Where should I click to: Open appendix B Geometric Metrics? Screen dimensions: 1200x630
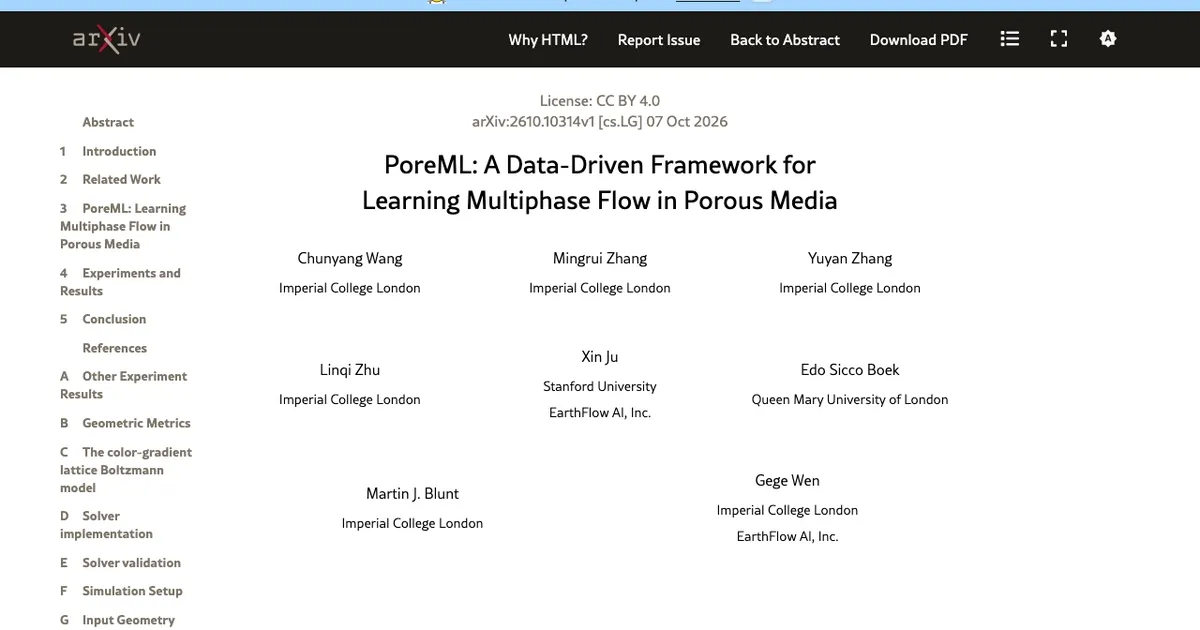[x=125, y=423]
